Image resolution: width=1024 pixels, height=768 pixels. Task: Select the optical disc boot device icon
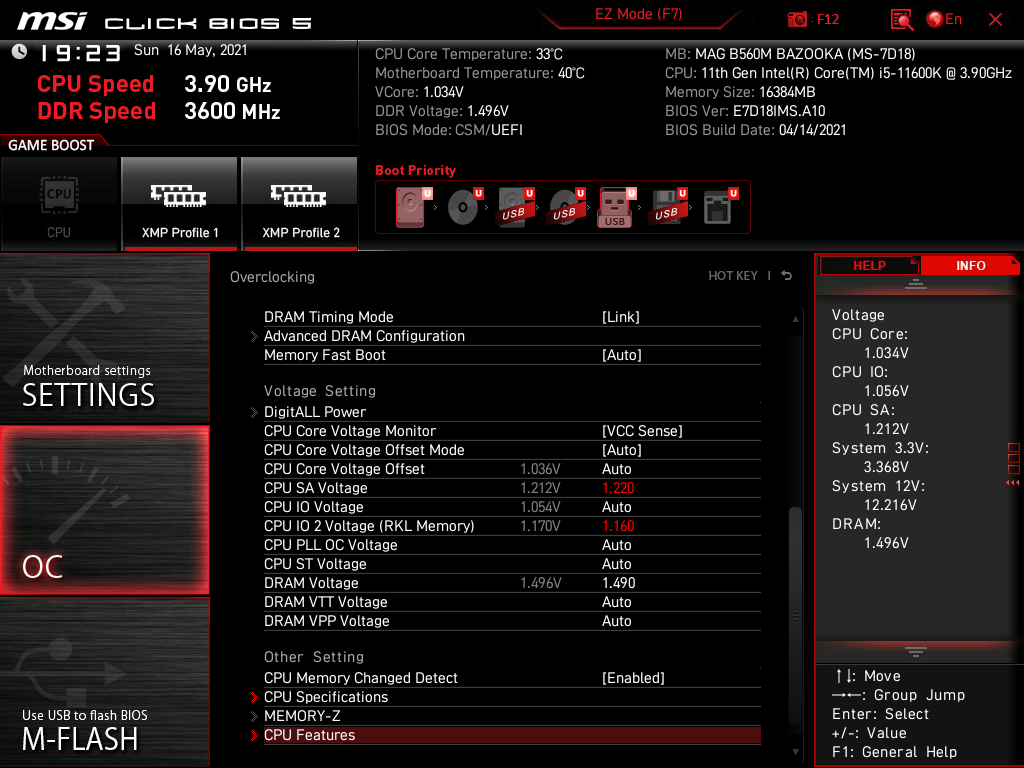coord(462,207)
